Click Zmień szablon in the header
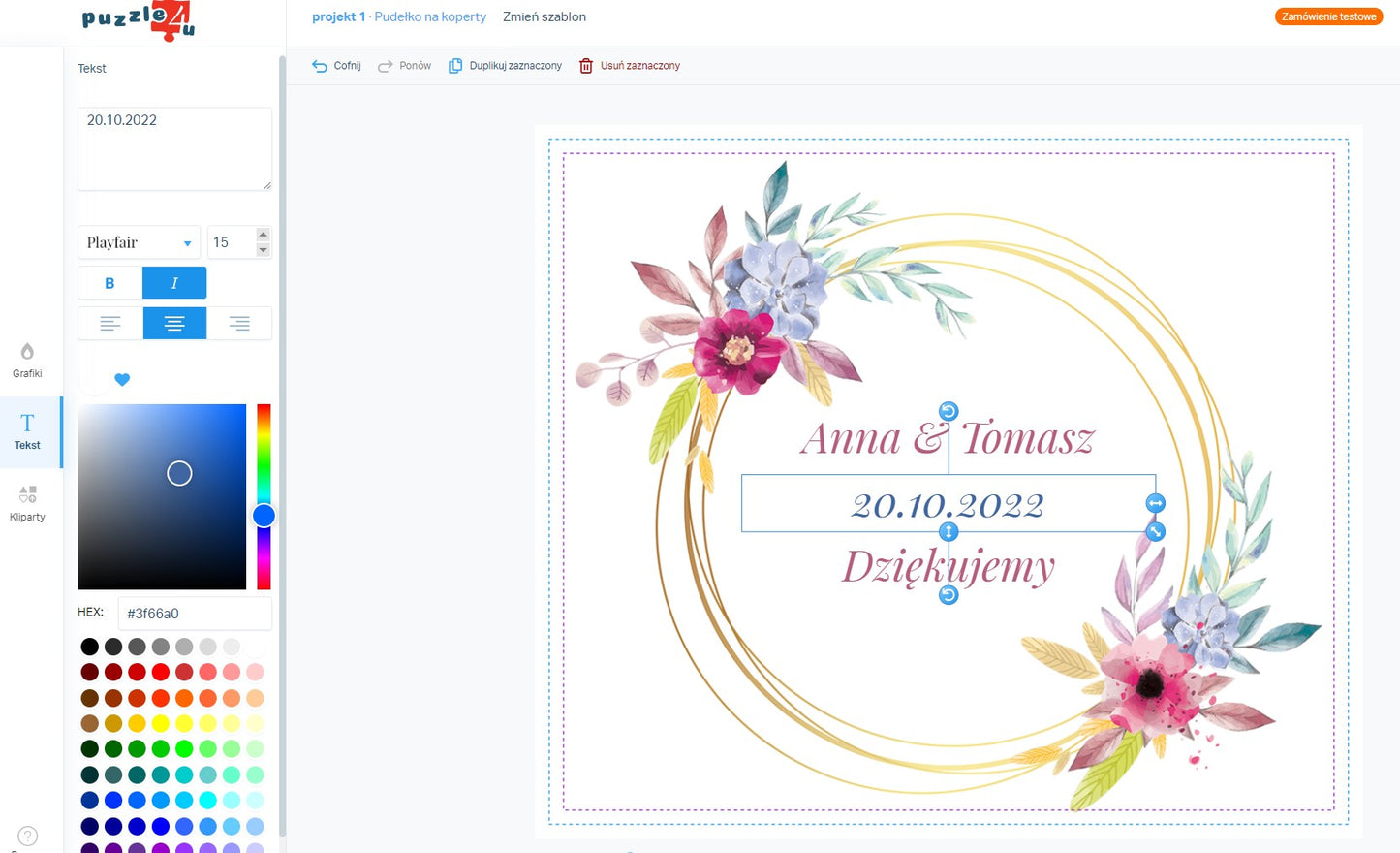 [x=544, y=16]
